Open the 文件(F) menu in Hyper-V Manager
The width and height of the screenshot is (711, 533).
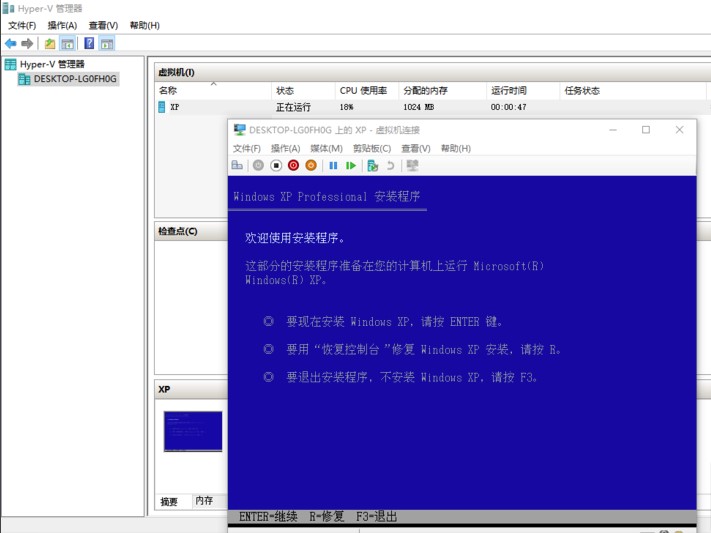click(x=22, y=25)
